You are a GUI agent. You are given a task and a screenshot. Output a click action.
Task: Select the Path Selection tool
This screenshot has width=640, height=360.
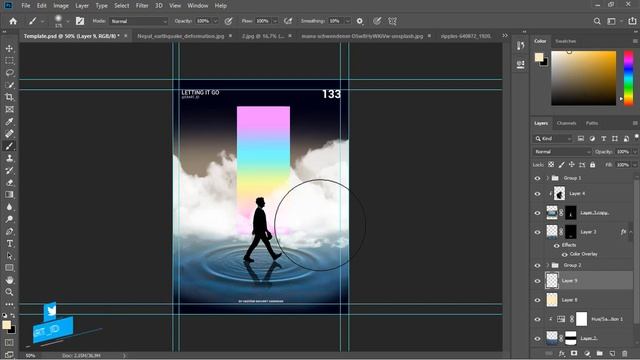pyautogui.click(x=9, y=256)
